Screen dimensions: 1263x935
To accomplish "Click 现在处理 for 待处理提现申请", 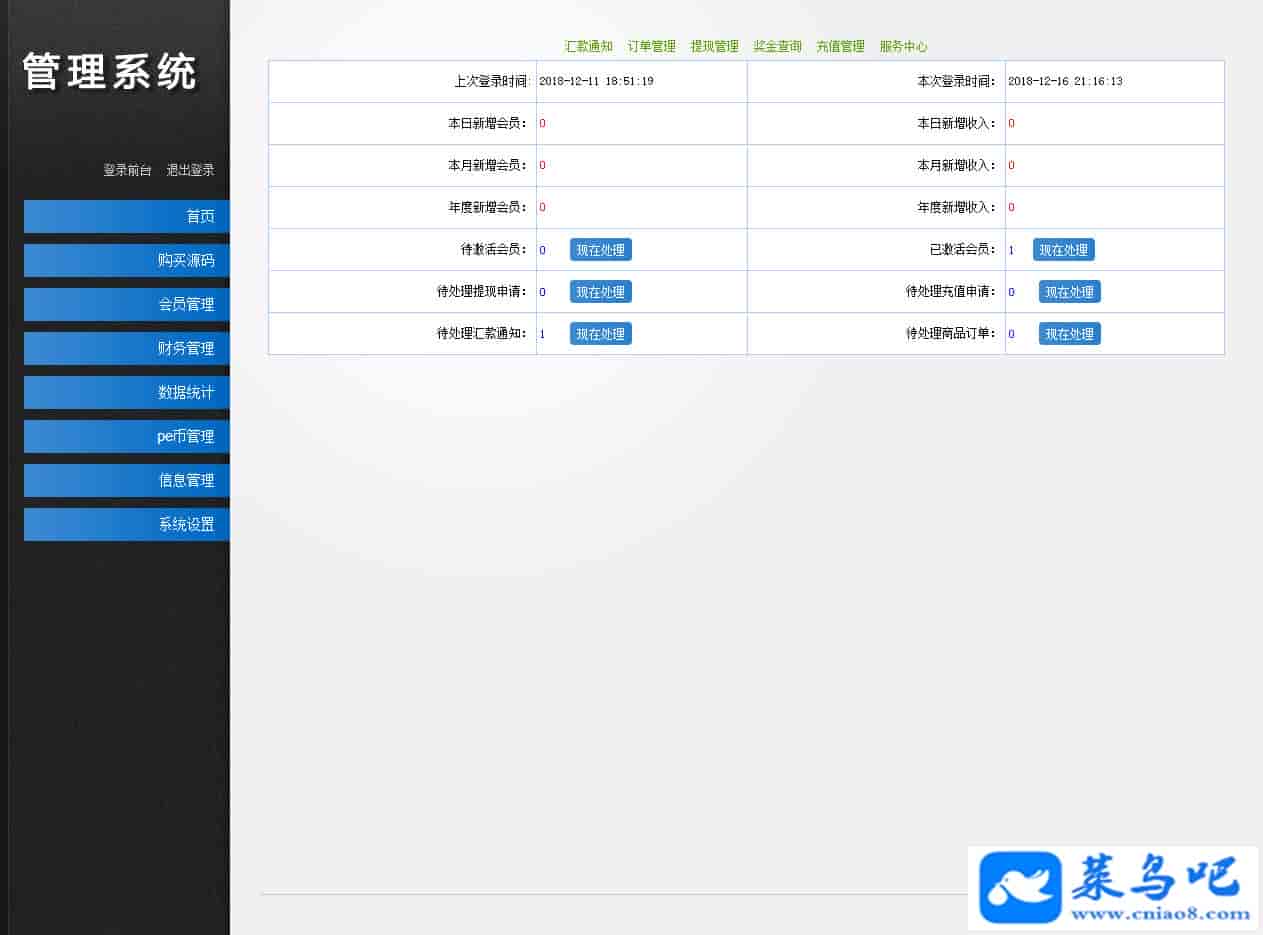I will coord(601,292).
